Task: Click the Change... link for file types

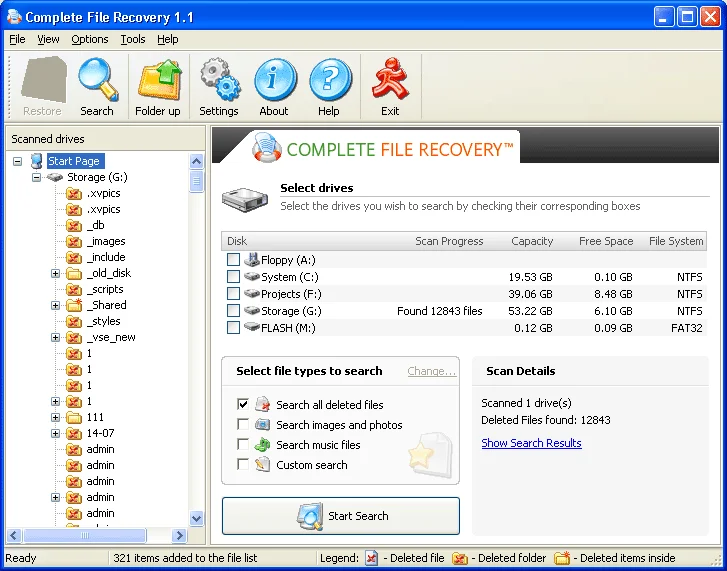Action: tap(432, 371)
